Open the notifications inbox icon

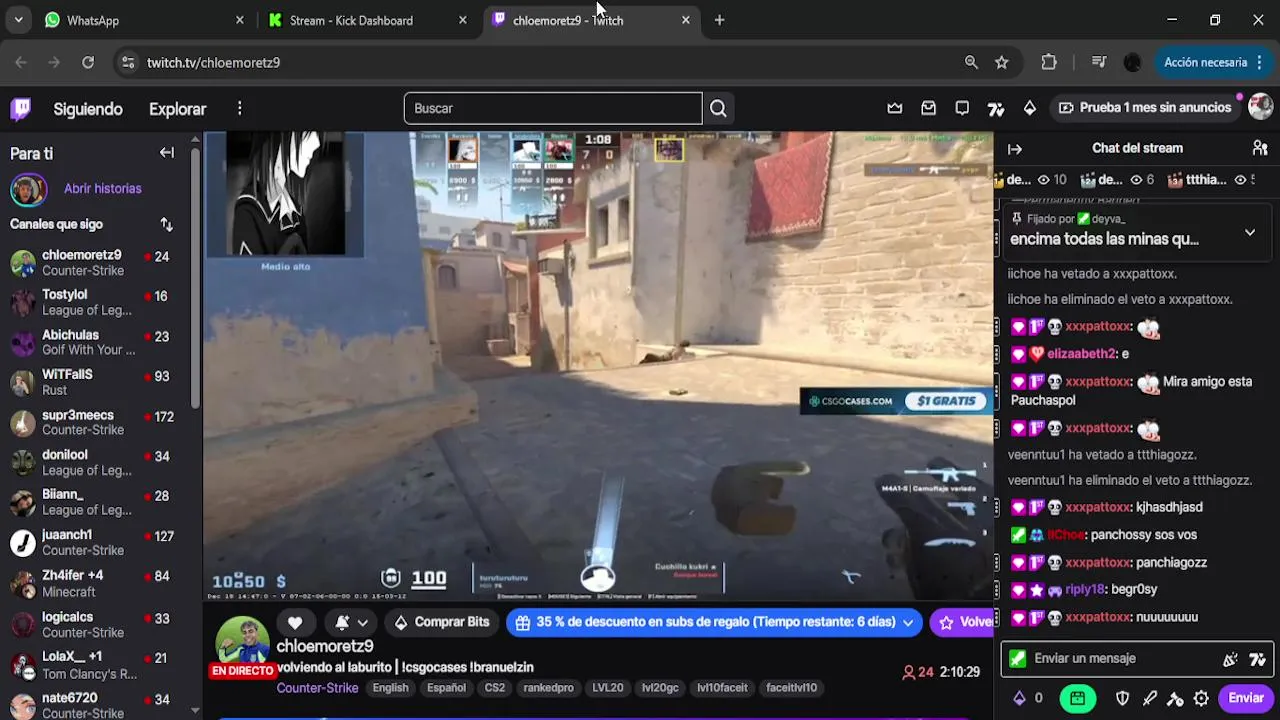(x=928, y=108)
